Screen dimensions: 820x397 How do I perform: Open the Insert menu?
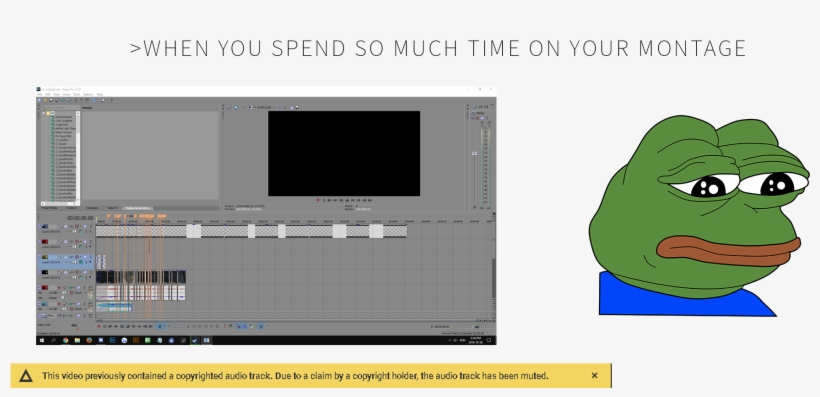pos(66,94)
